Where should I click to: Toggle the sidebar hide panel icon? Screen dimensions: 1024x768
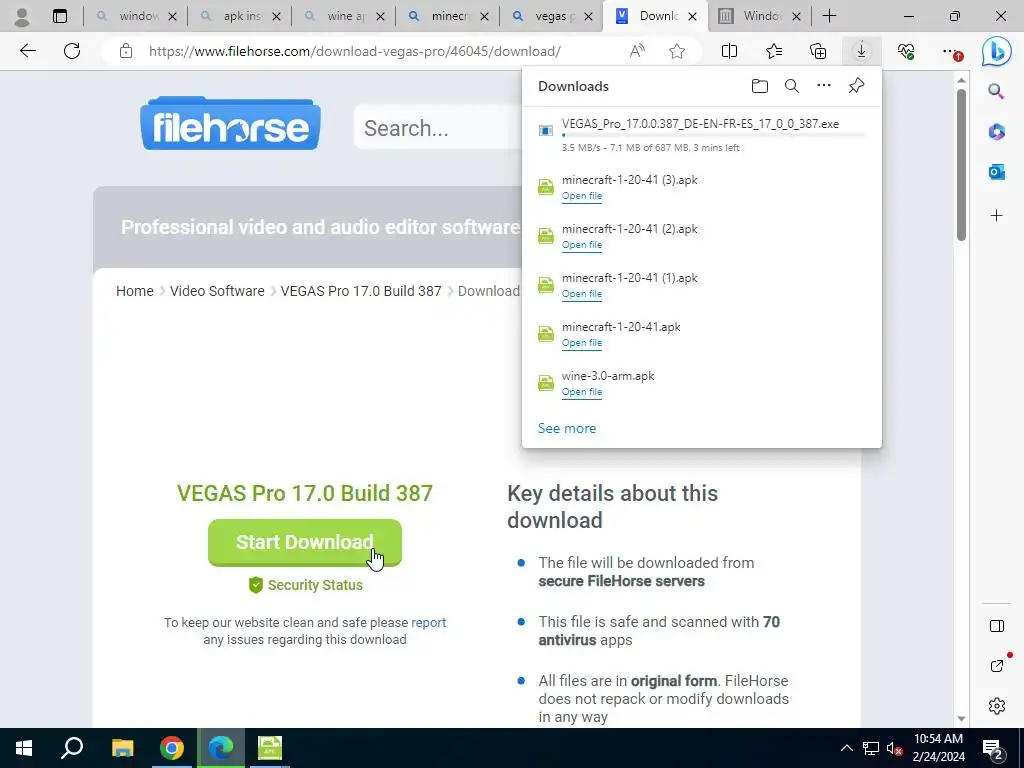pos(997,626)
